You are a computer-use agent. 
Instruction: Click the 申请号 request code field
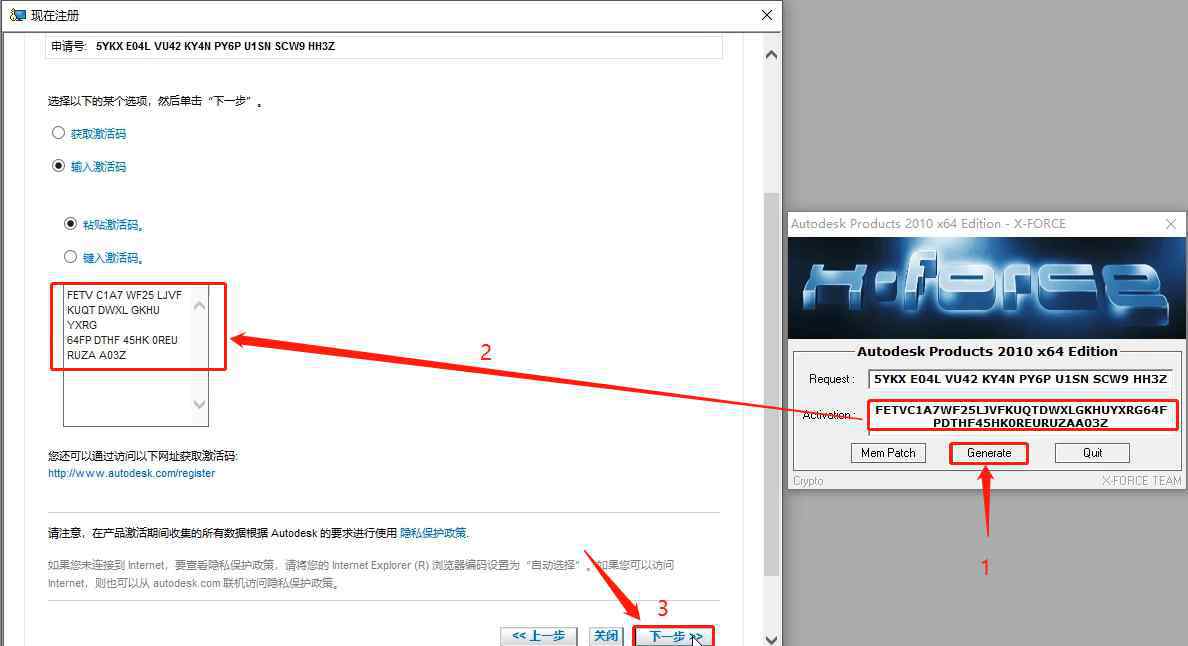pos(383,46)
